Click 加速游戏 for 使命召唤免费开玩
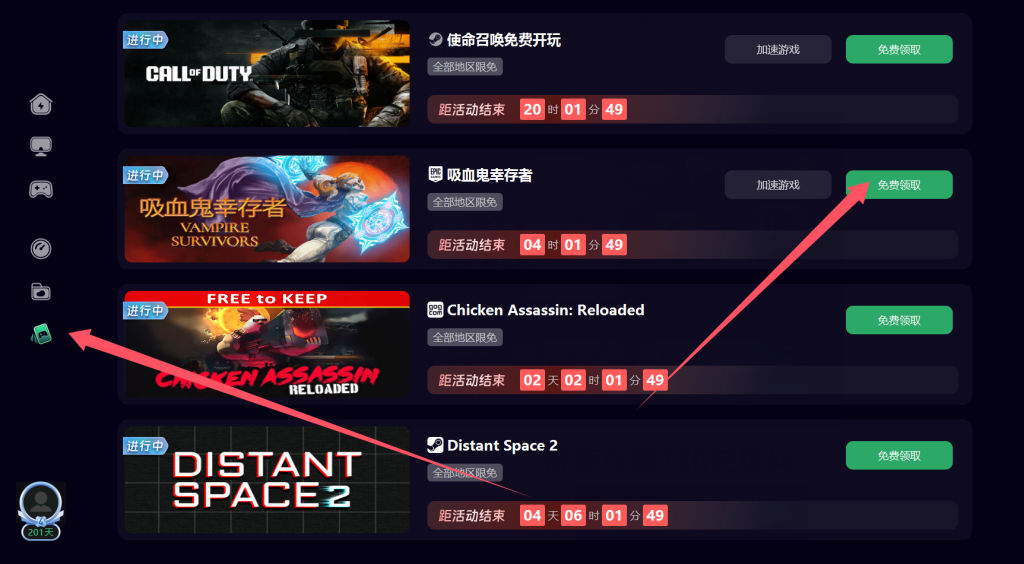This screenshot has width=1024, height=564. point(778,50)
